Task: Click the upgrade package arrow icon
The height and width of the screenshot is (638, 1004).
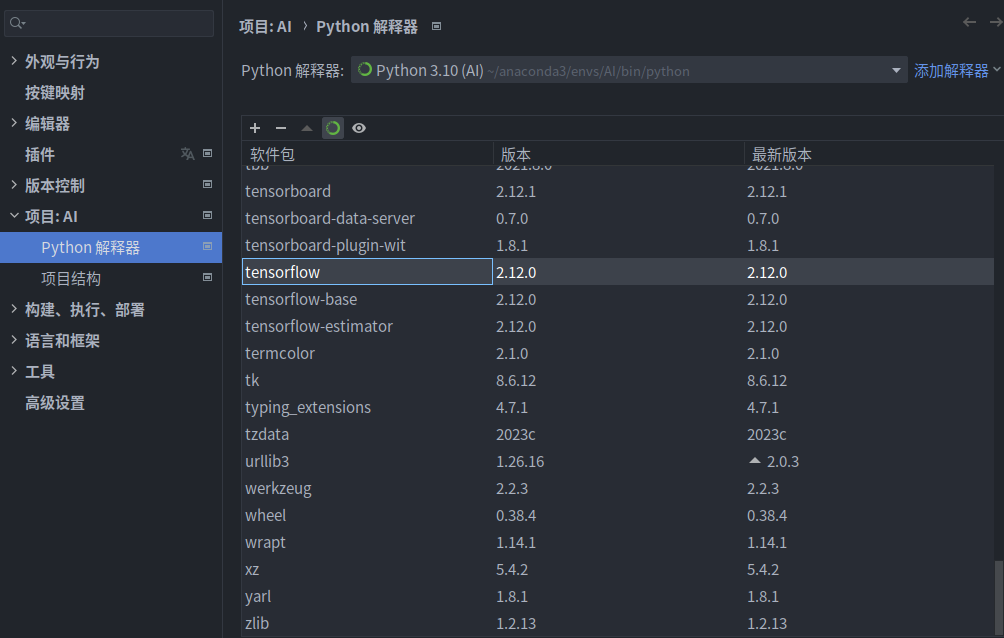Action: pos(307,128)
